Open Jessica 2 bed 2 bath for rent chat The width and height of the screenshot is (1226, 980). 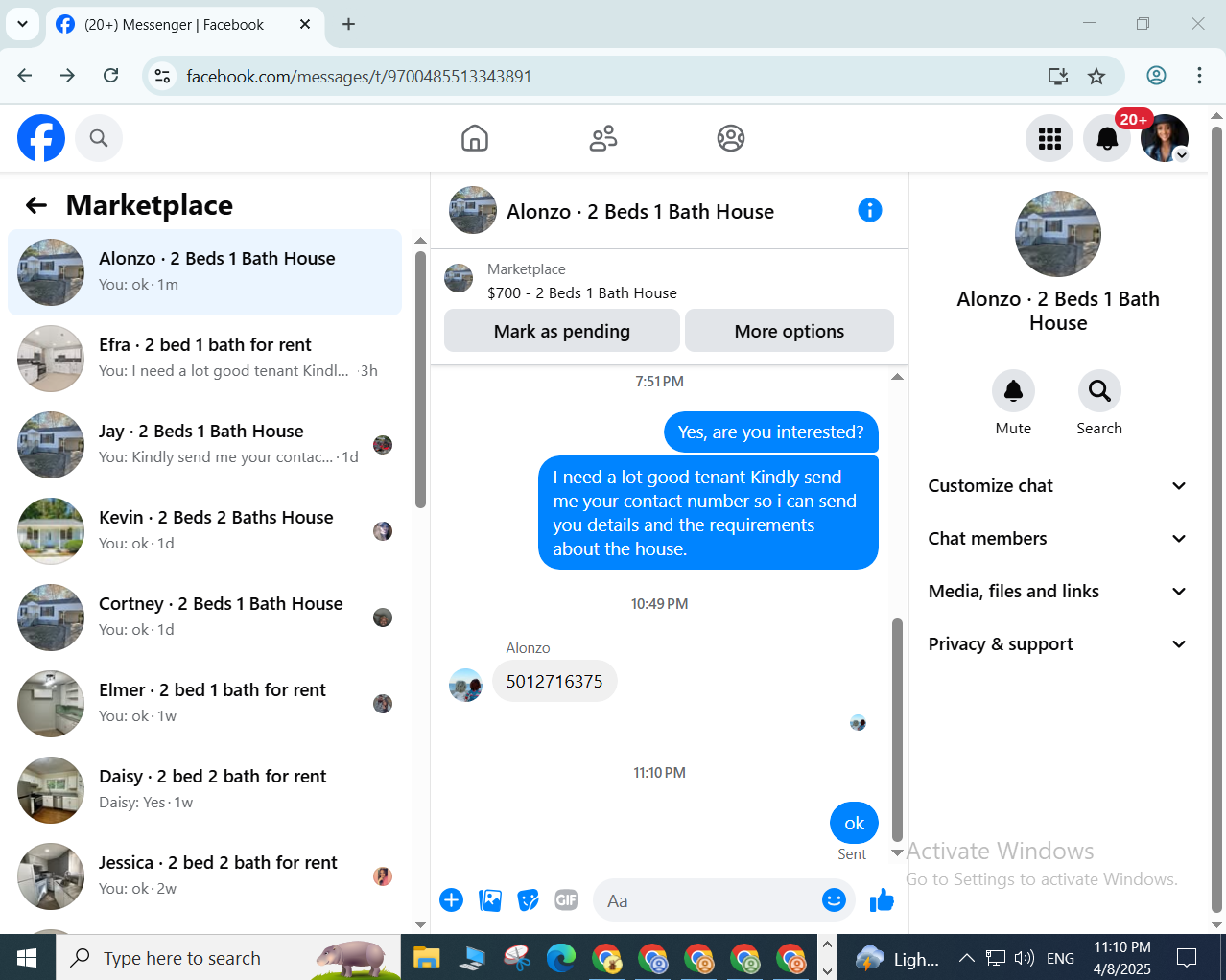pyautogui.click(x=204, y=876)
